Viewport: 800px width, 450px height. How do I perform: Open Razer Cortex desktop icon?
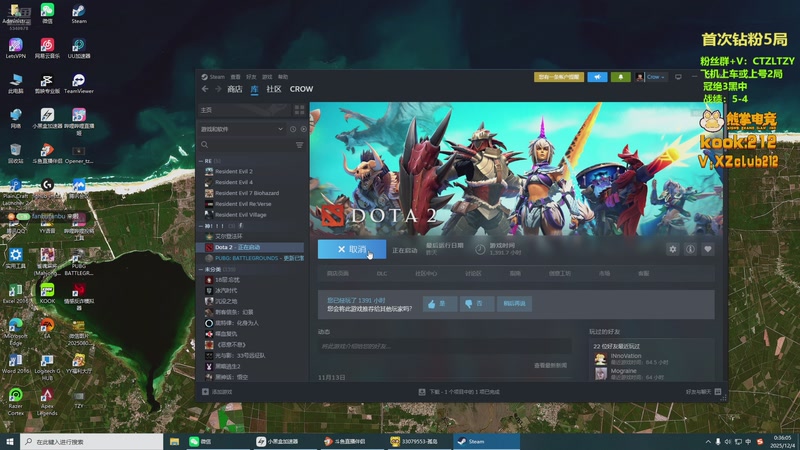pyautogui.click(x=16, y=402)
